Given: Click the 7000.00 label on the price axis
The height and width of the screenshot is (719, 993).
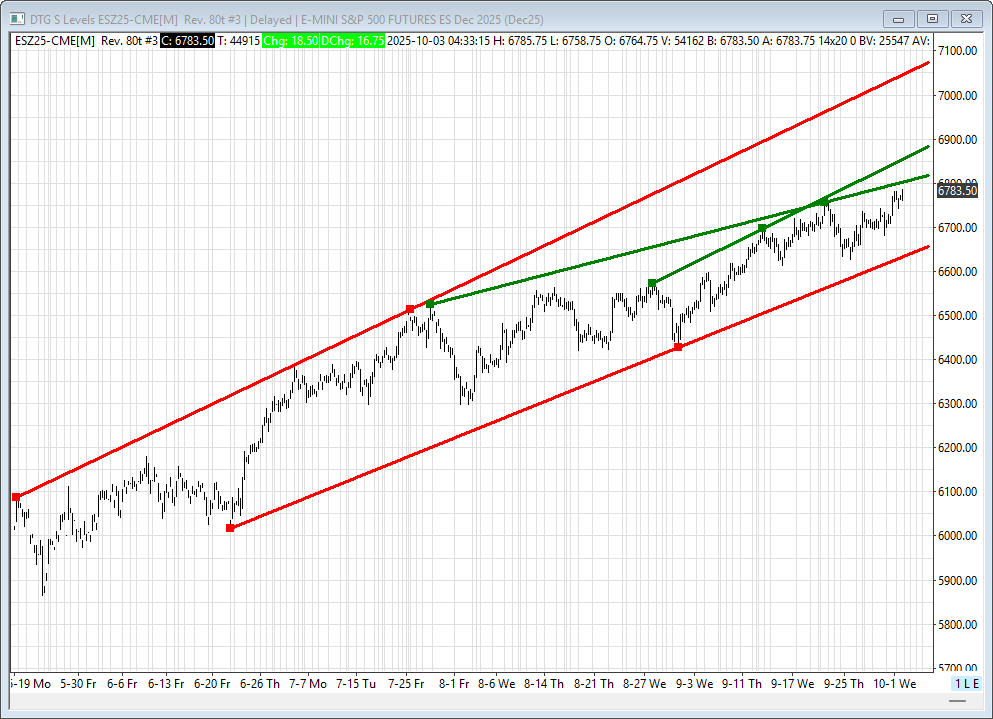Looking at the screenshot, I should pyautogui.click(x=957, y=95).
